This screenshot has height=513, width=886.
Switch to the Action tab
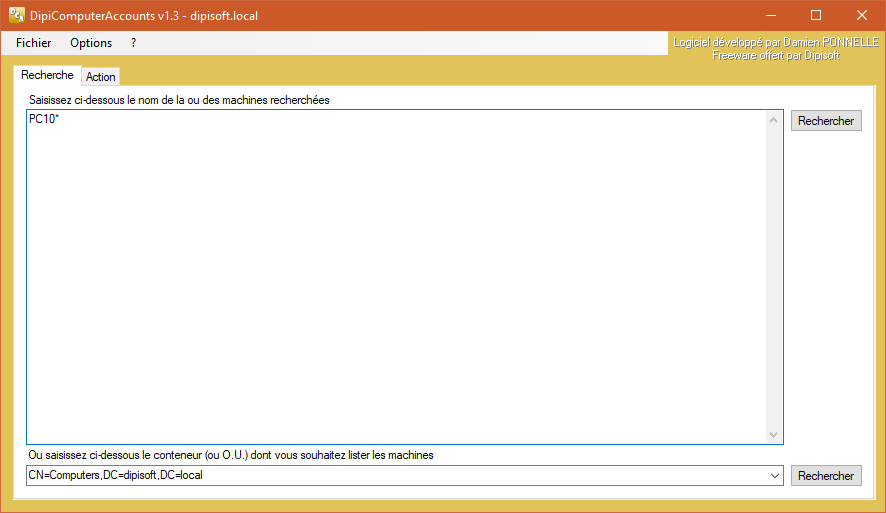click(101, 77)
